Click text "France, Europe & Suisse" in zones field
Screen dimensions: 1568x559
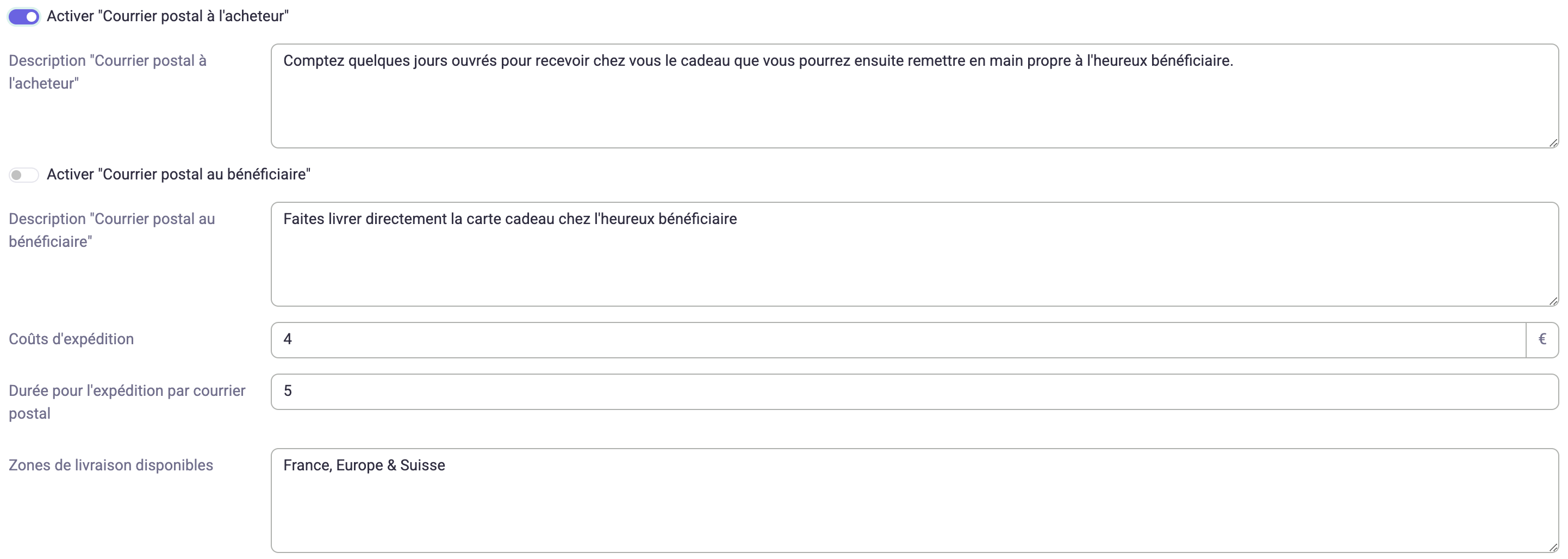(364, 465)
